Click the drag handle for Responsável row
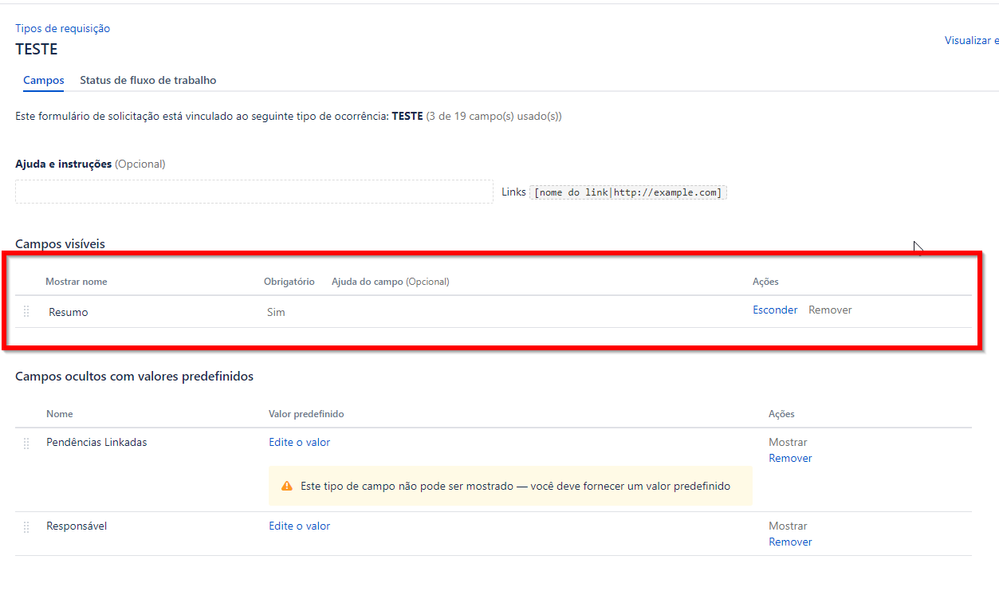Viewport: 999px width, 608px height. [x=26, y=527]
